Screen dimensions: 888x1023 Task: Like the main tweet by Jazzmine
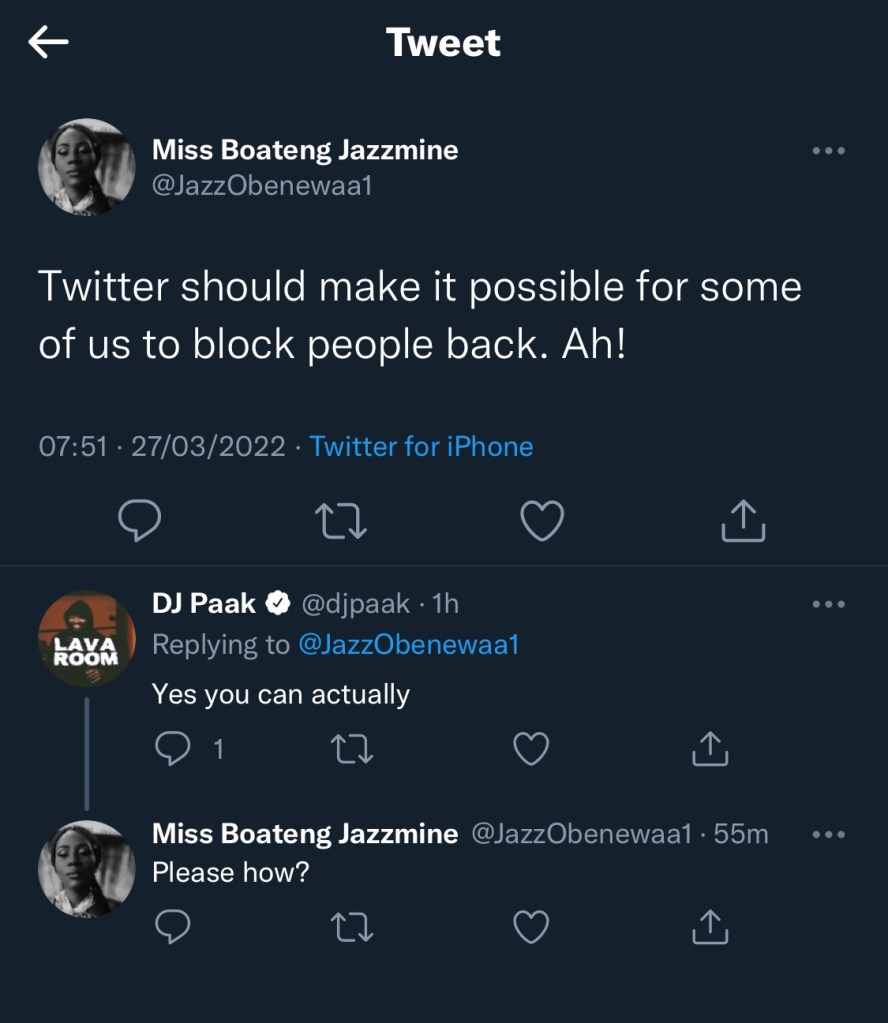543,521
